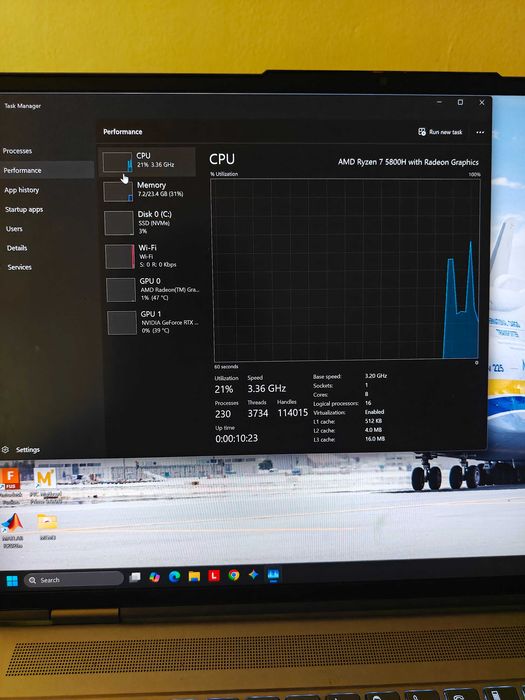
Task: Click the Virtualization Enabled value
Action: pos(374,412)
